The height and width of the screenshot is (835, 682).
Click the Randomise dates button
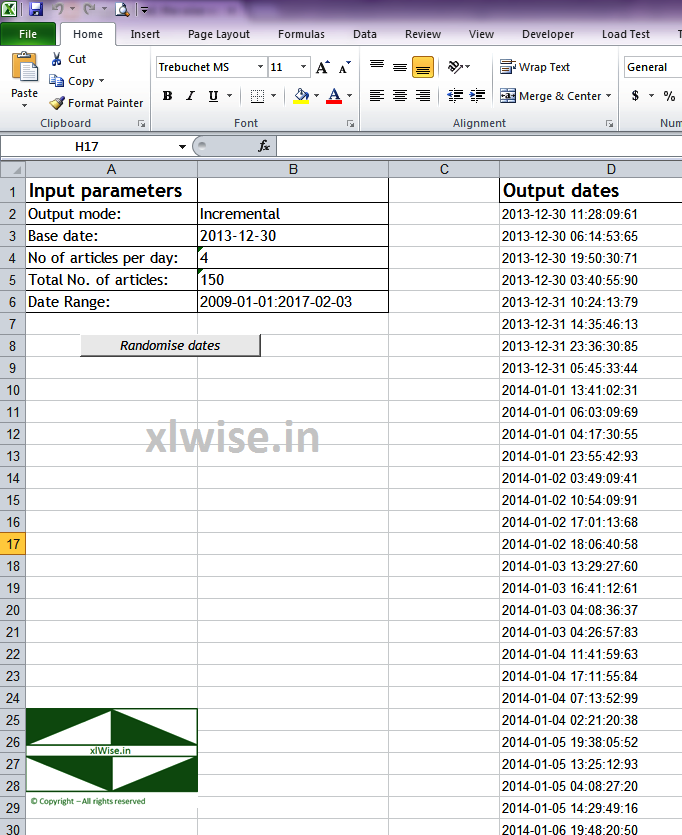pos(170,346)
